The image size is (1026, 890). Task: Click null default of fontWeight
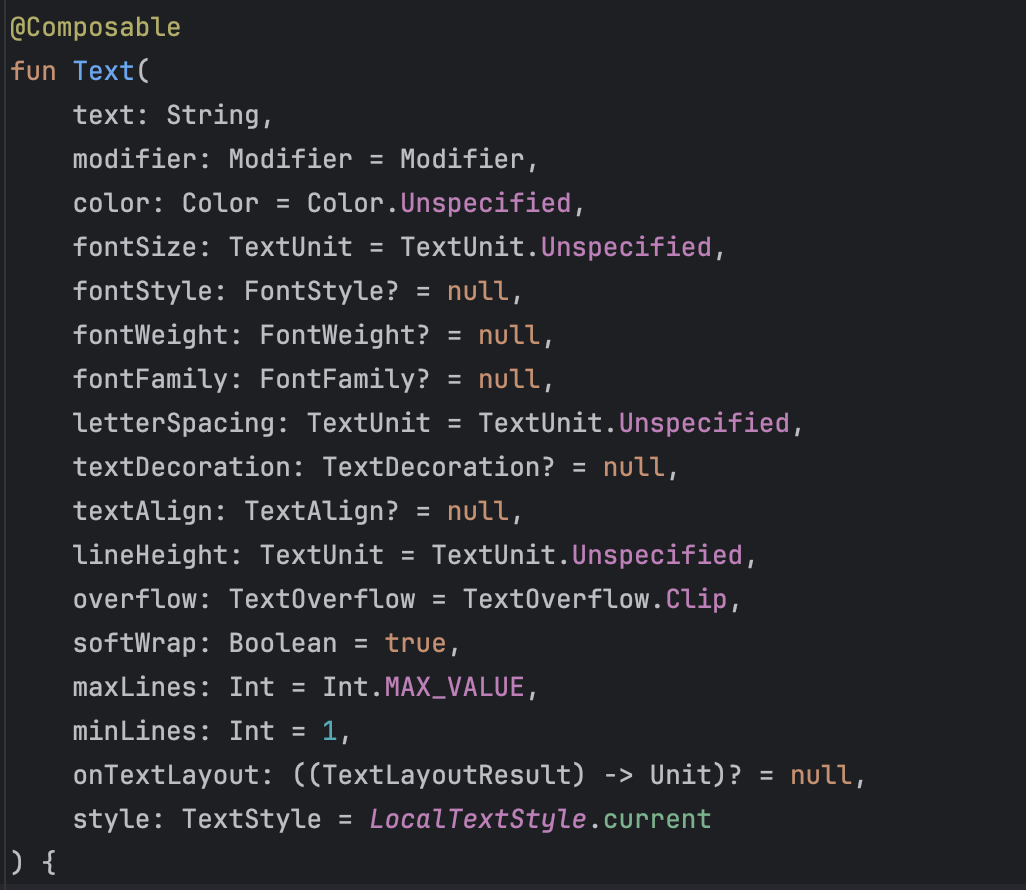[509, 335]
